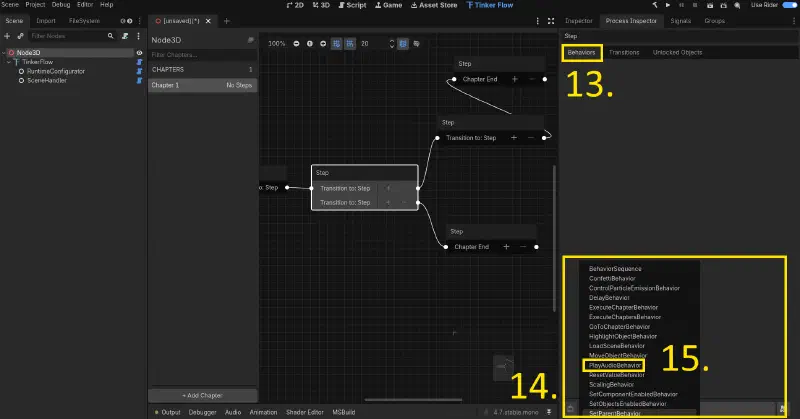
Task: Toggle the Use Rider switch
Action: tap(790, 5)
